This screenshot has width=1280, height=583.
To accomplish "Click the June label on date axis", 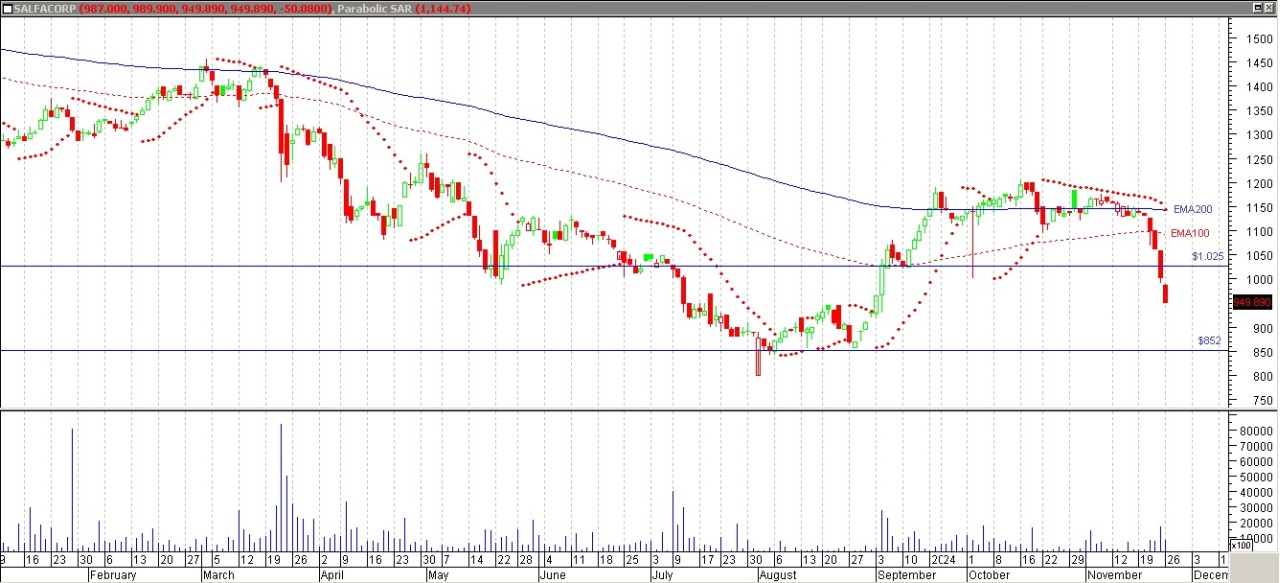I will (x=553, y=575).
